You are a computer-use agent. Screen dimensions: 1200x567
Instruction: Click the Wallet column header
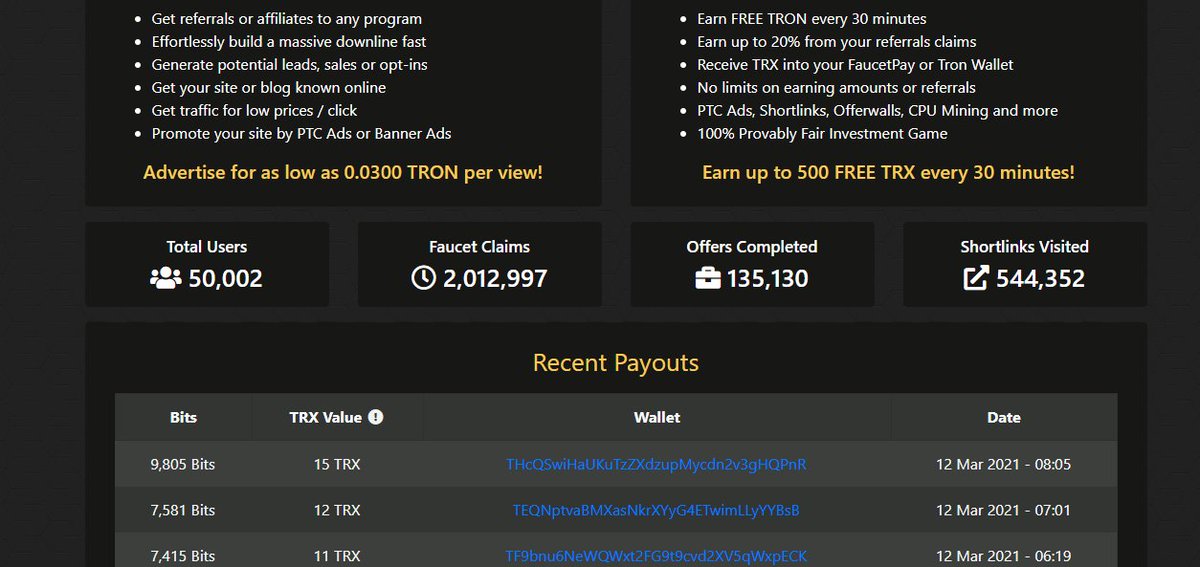tap(657, 417)
